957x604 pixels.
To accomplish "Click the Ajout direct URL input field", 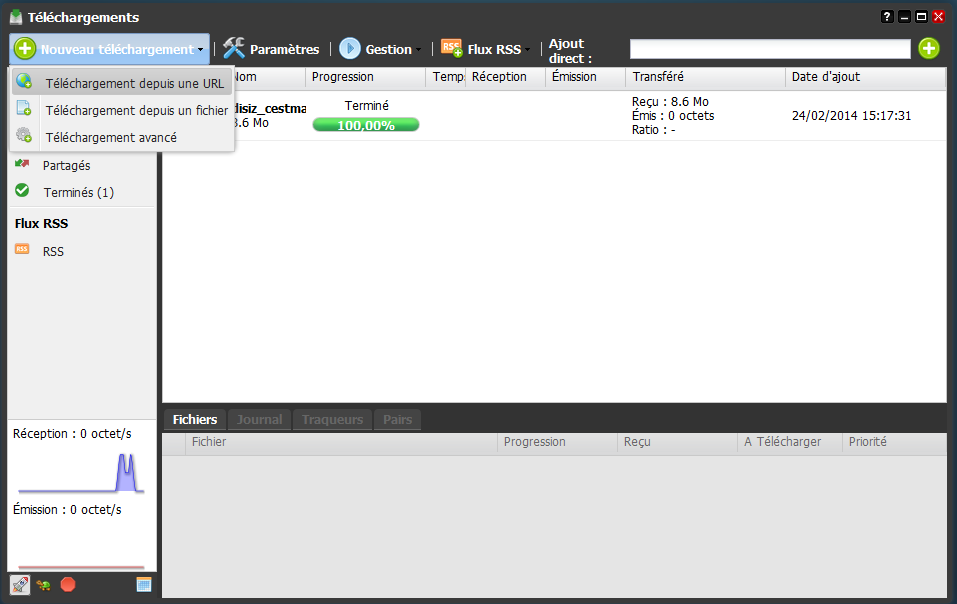I will (770, 49).
